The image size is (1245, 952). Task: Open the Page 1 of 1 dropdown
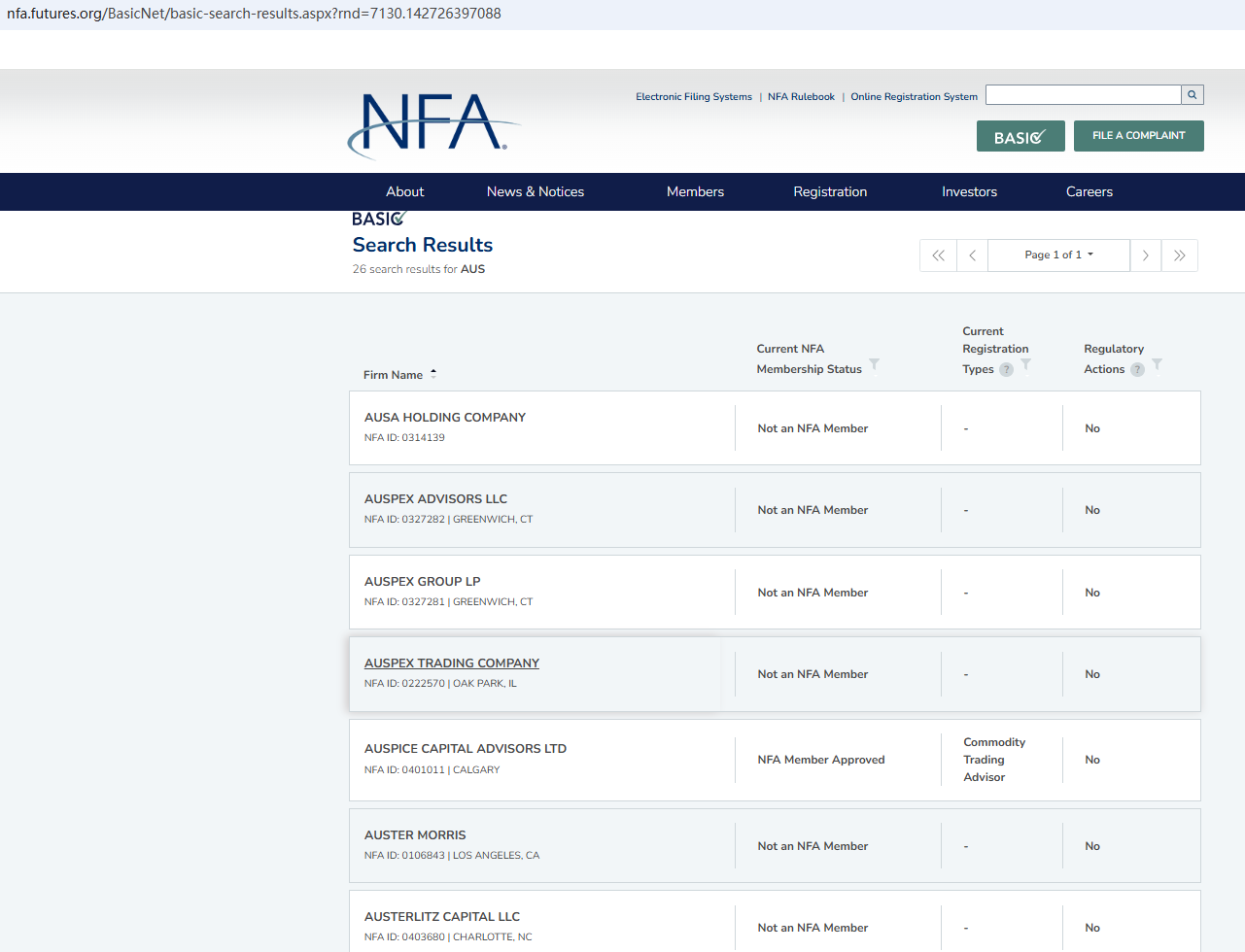point(1058,255)
